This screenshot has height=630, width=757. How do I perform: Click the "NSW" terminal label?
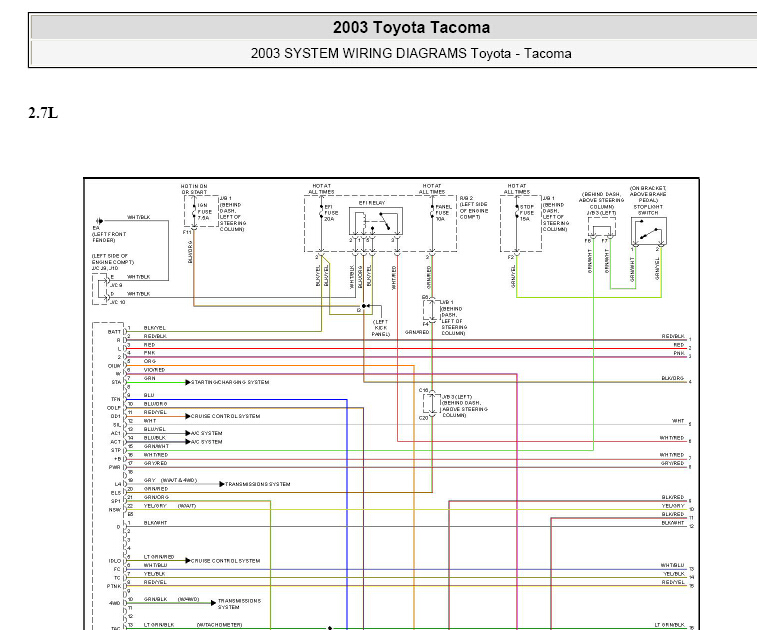[115, 510]
